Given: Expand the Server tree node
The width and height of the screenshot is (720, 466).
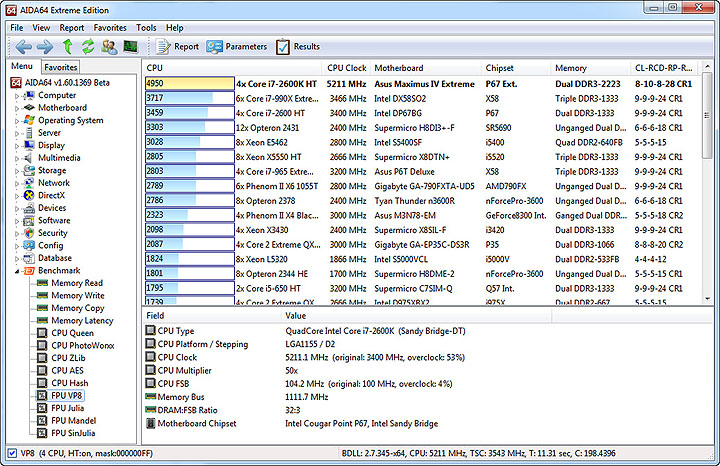Looking at the screenshot, I should pos(17,134).
